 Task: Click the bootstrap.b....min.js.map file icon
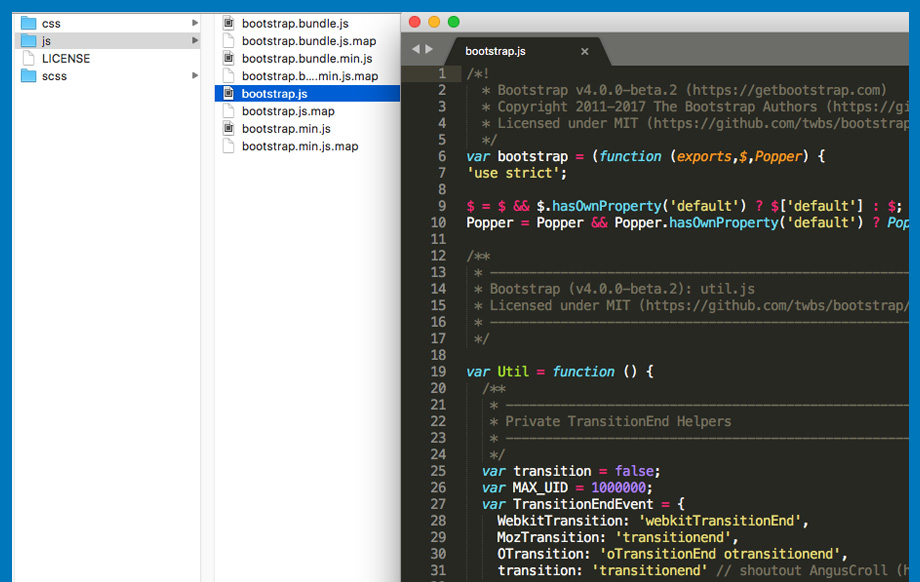(x=229, y=76)
